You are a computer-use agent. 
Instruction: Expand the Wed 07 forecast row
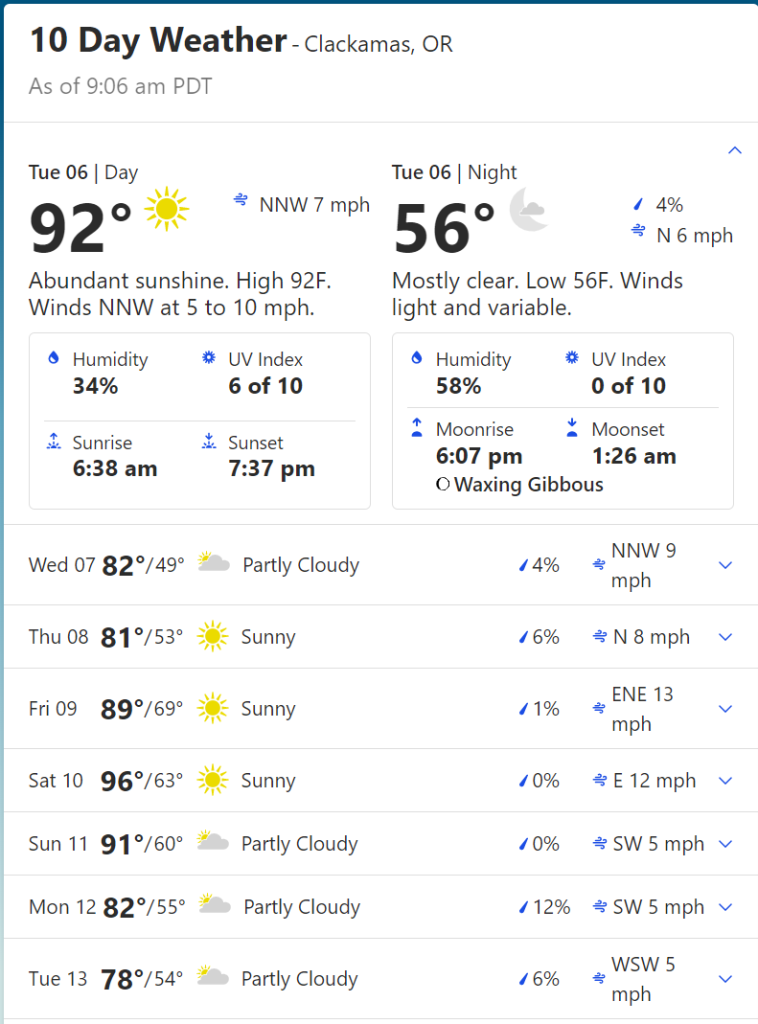pyautogui.click(x=726, y=565)
